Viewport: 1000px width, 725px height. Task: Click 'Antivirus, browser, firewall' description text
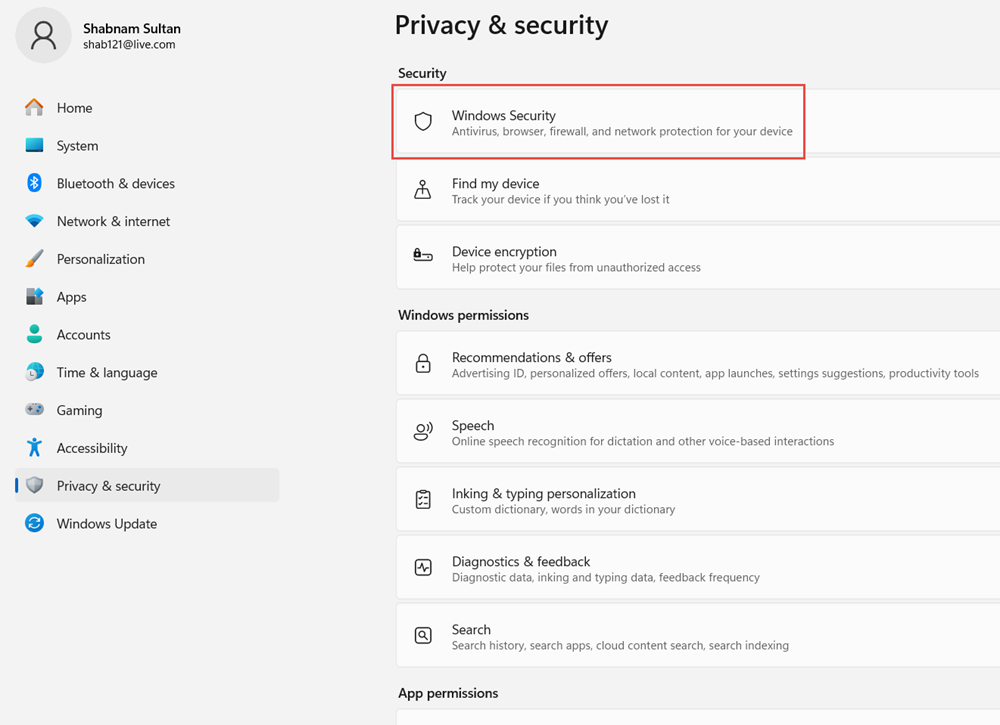tap(622, 131)
